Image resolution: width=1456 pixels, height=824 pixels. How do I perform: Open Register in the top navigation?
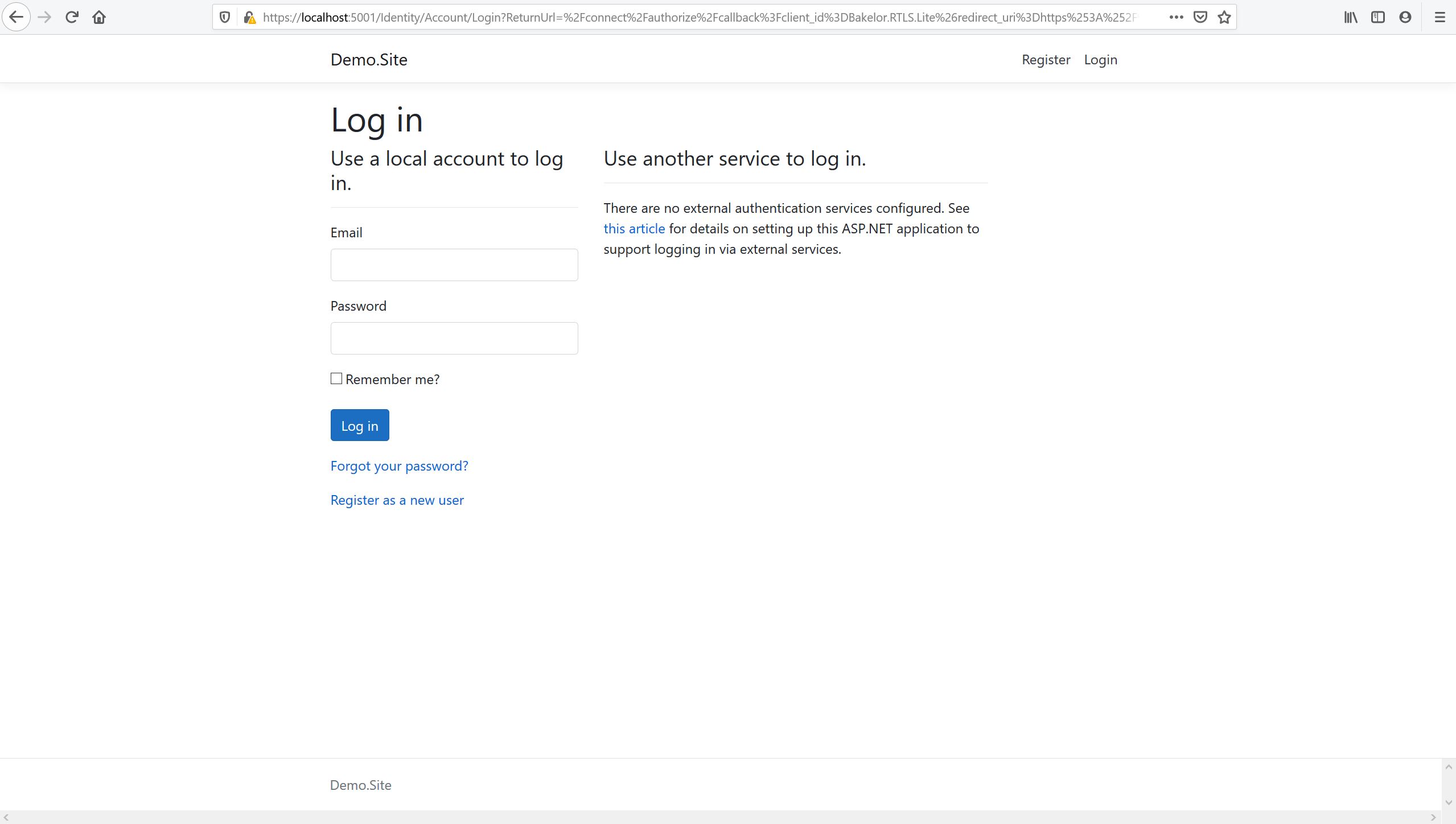[1046, 60]
